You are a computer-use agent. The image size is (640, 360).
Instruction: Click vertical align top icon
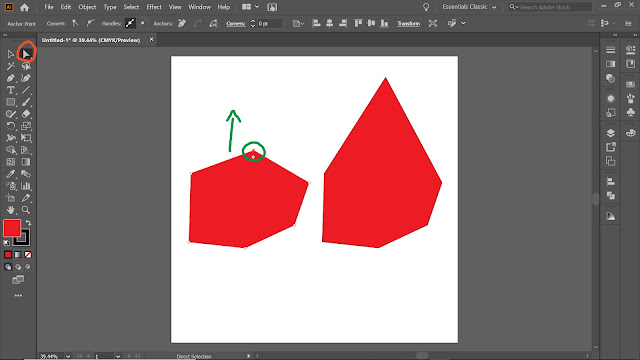coord(358,23)
